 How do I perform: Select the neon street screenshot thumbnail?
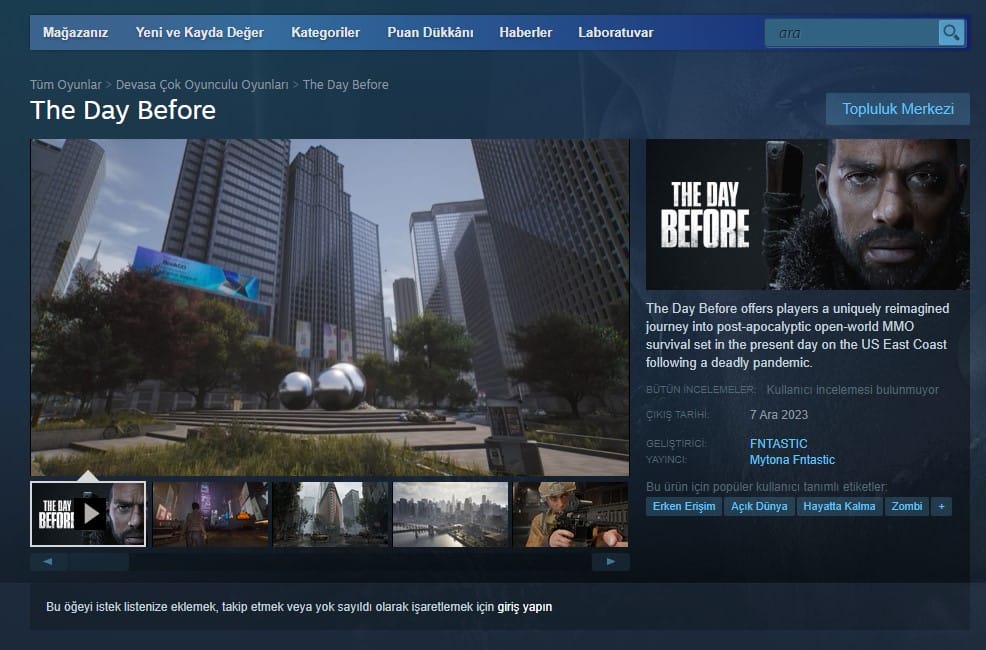[210, 514]
